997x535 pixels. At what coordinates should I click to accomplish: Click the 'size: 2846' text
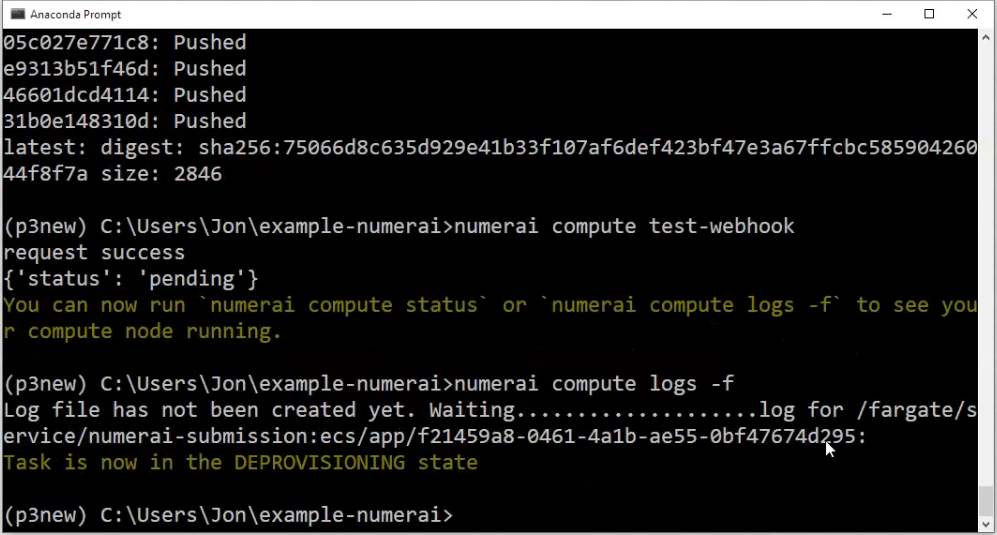(162, 174)
